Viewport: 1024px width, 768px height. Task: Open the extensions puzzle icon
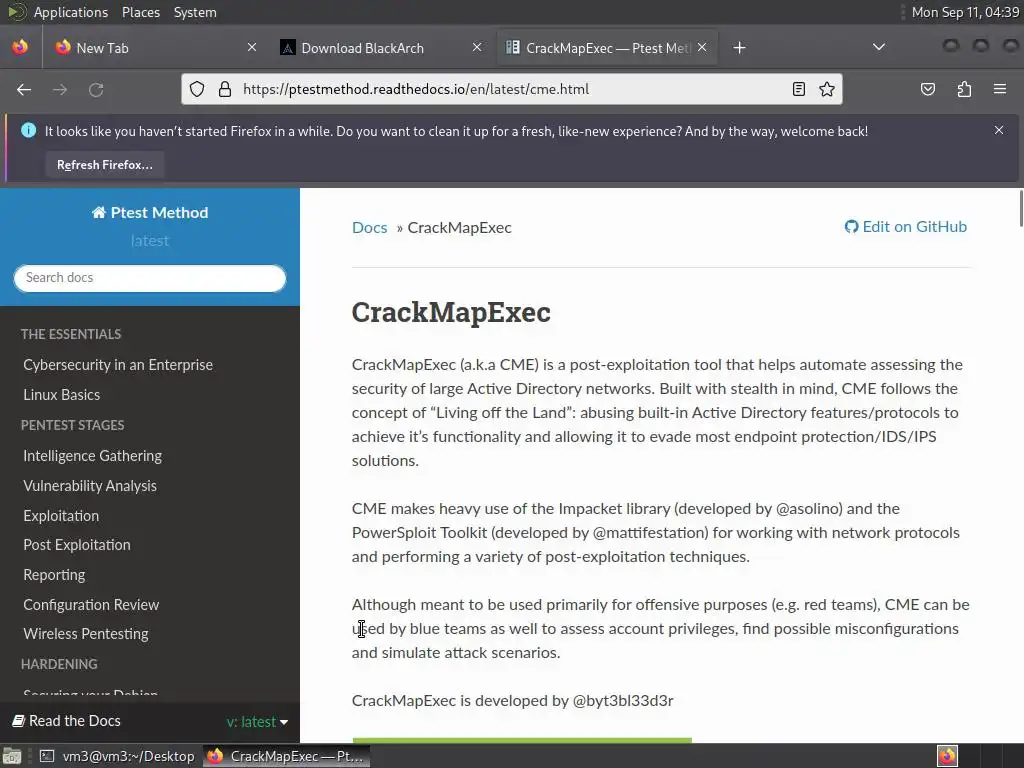point(964,89)
